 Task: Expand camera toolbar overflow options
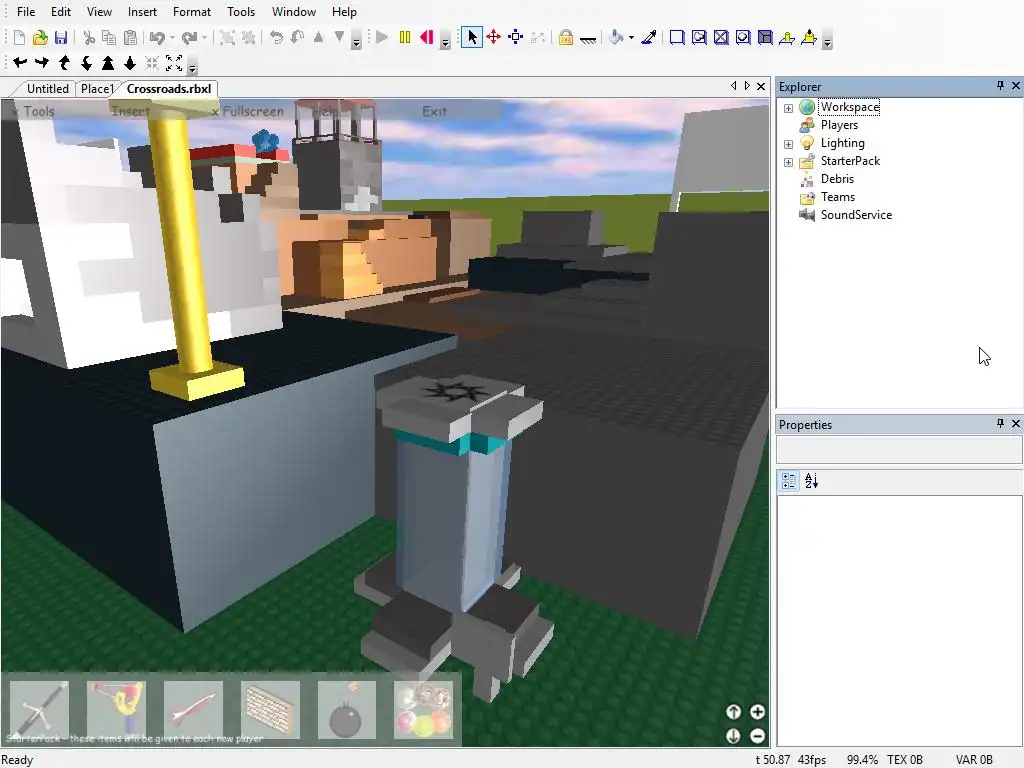click(192, 65)
